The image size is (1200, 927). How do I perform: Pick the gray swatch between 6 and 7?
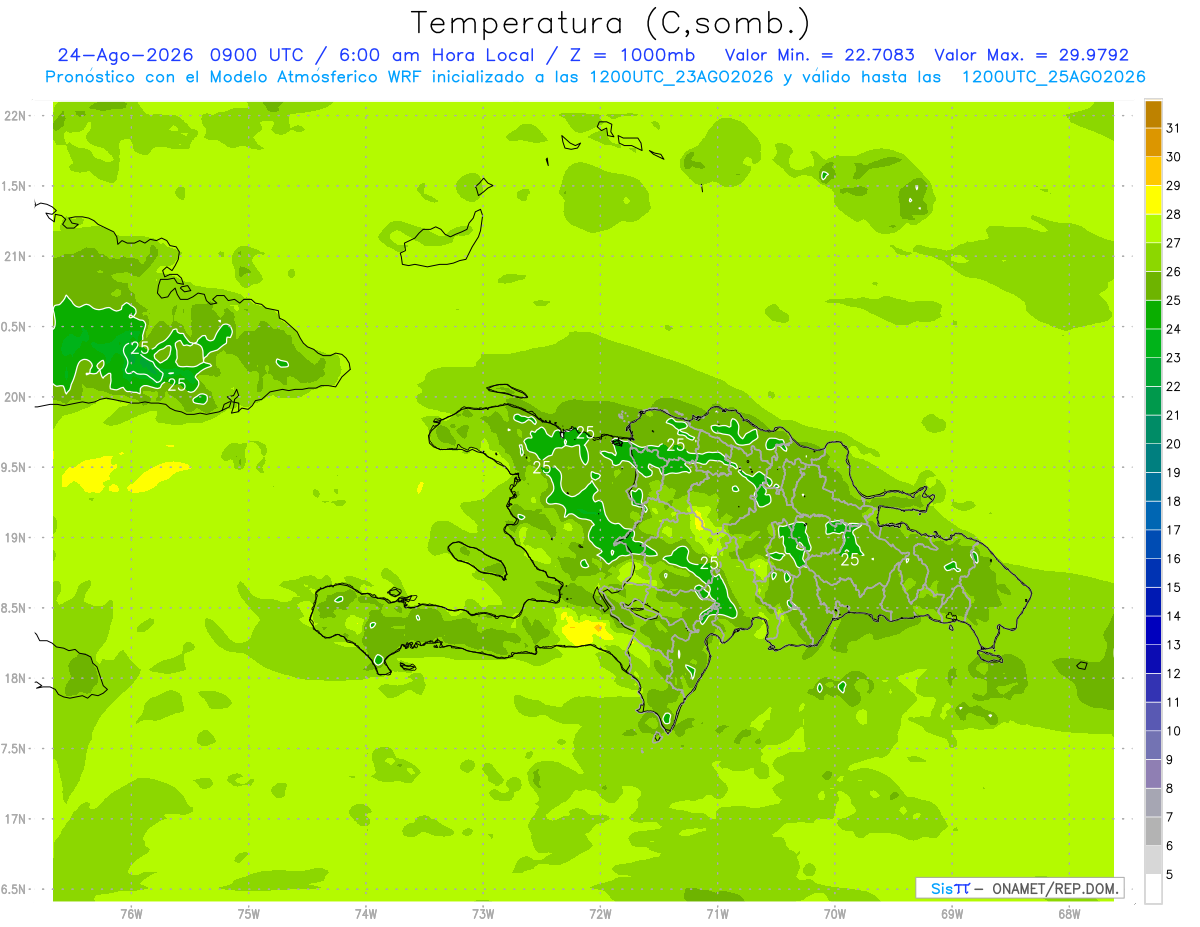point(1153,832)
